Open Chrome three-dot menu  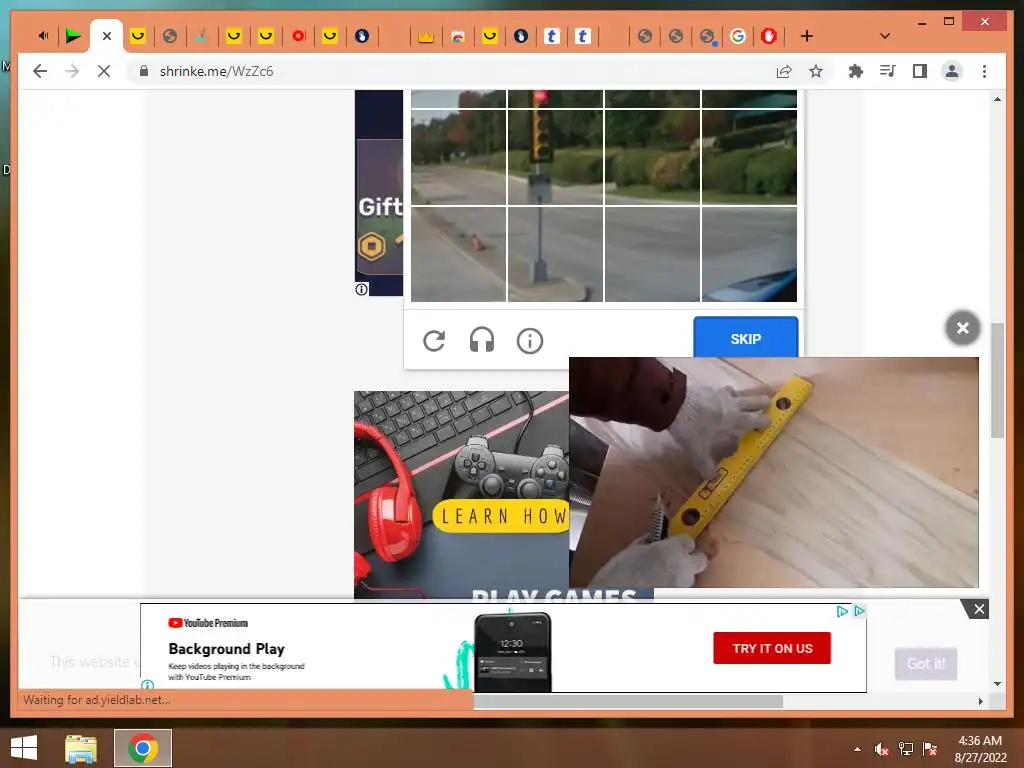[x=984, y=71]
